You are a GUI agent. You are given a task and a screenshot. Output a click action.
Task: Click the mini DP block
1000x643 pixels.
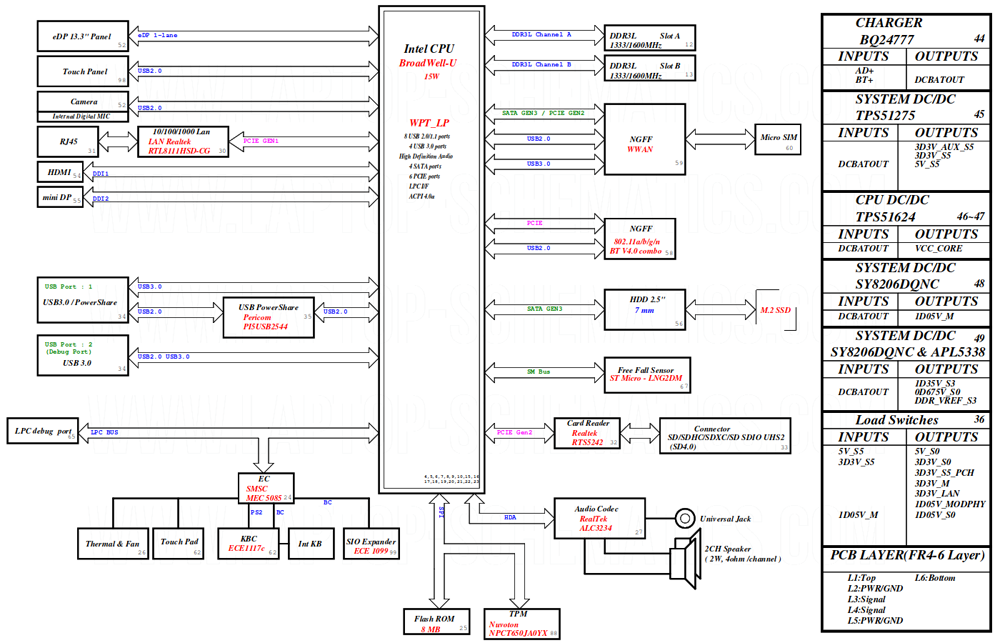pyautogui.click(x=60, y=197)
